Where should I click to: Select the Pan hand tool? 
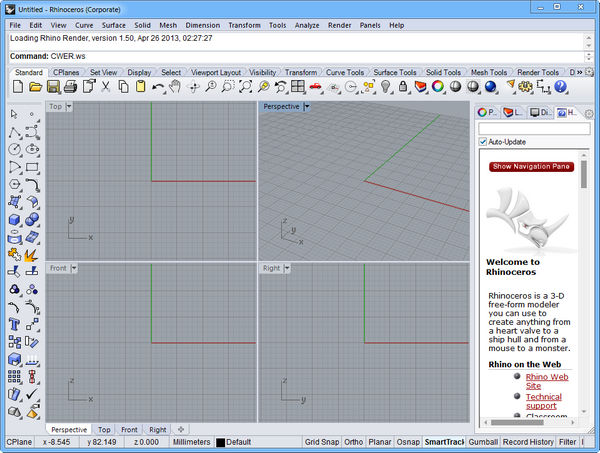[x=175, y=88]
